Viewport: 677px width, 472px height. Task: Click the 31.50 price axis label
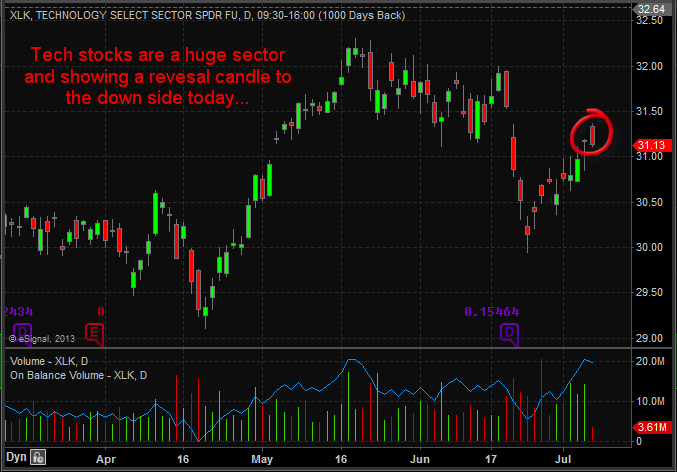(x=649, y=111)
